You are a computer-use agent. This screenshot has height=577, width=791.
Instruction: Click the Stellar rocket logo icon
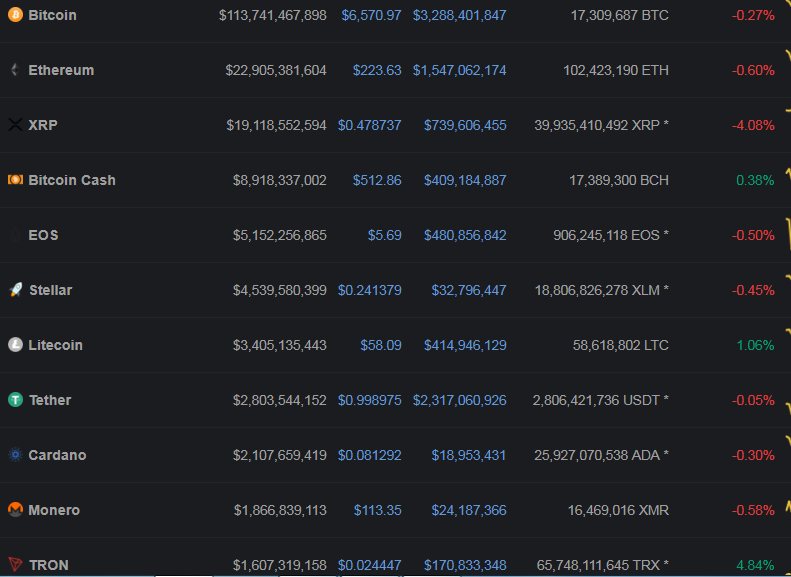(x=16, y=290)
